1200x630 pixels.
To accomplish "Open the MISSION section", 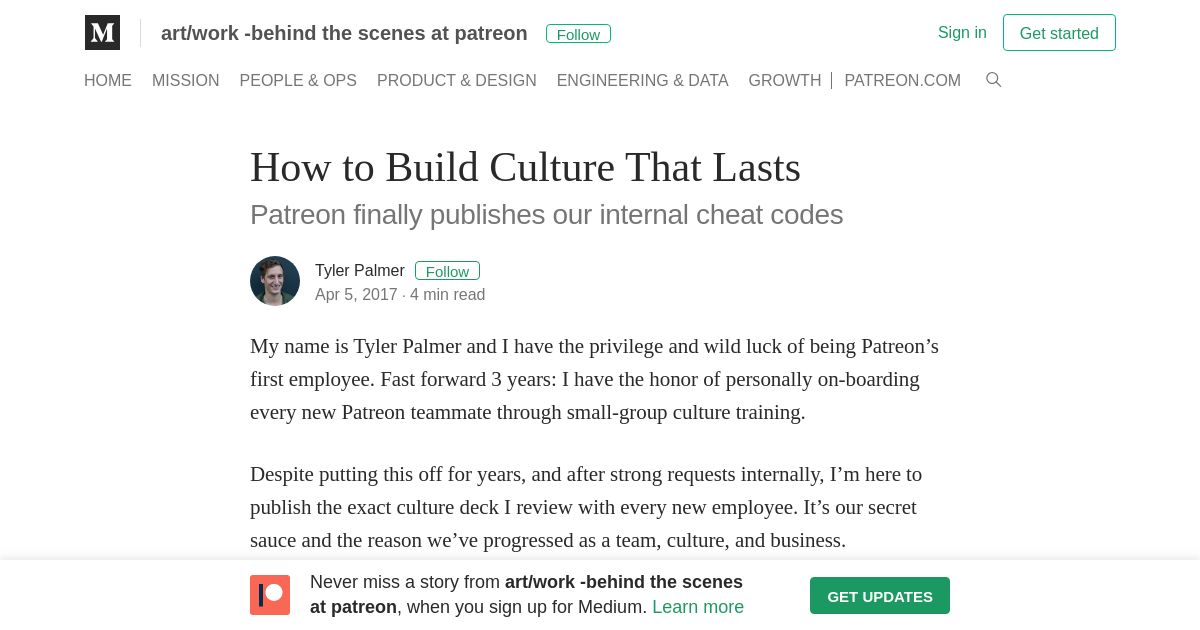I will click(x=186, y=81).
